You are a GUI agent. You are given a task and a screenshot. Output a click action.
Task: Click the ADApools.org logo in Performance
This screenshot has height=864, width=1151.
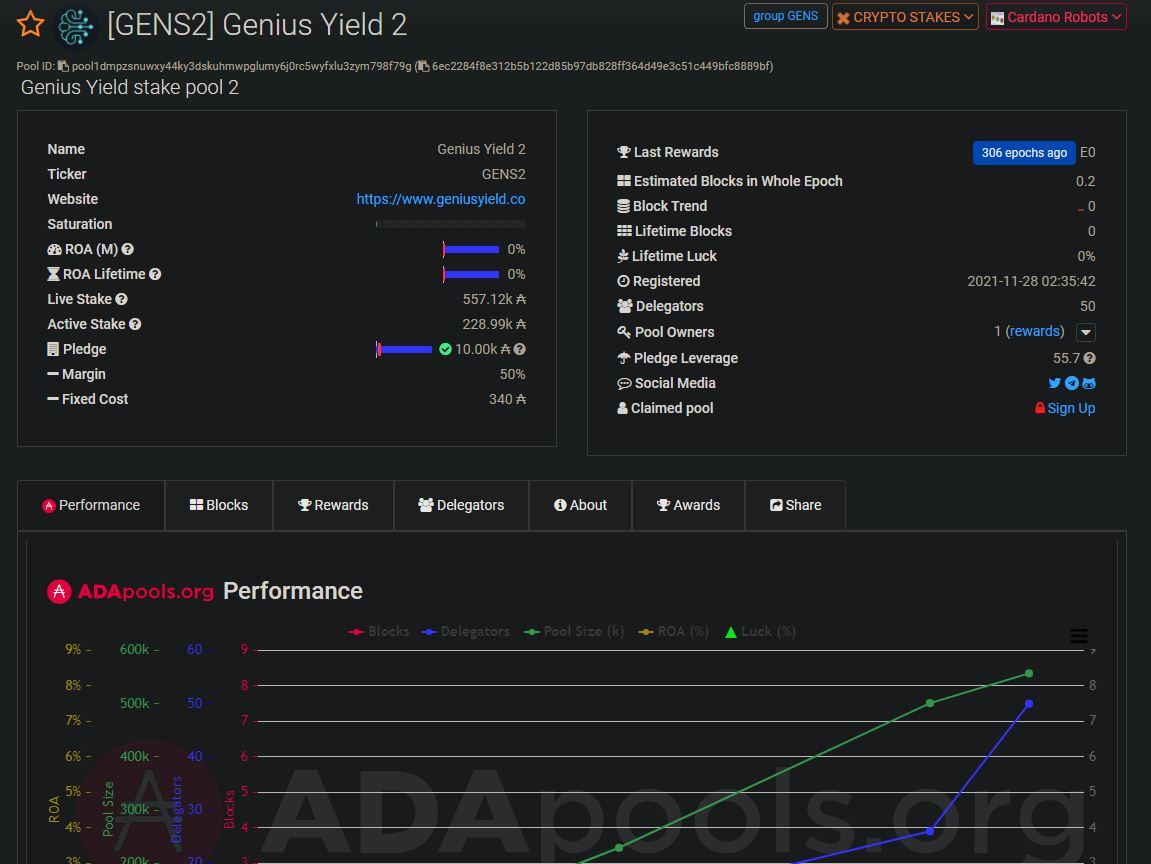(130, 591)
